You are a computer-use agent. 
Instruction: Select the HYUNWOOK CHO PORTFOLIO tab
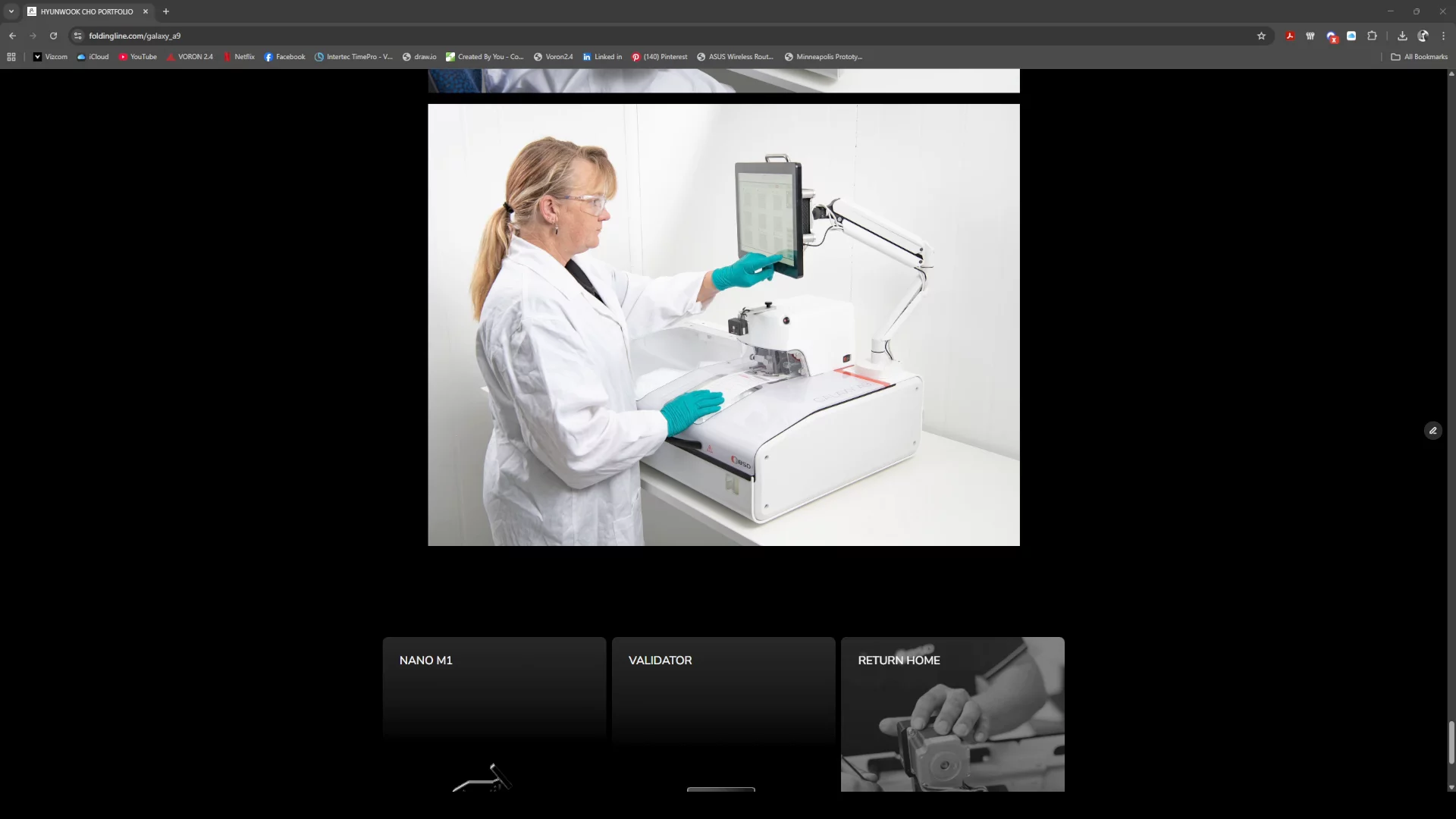coord(87,11)
